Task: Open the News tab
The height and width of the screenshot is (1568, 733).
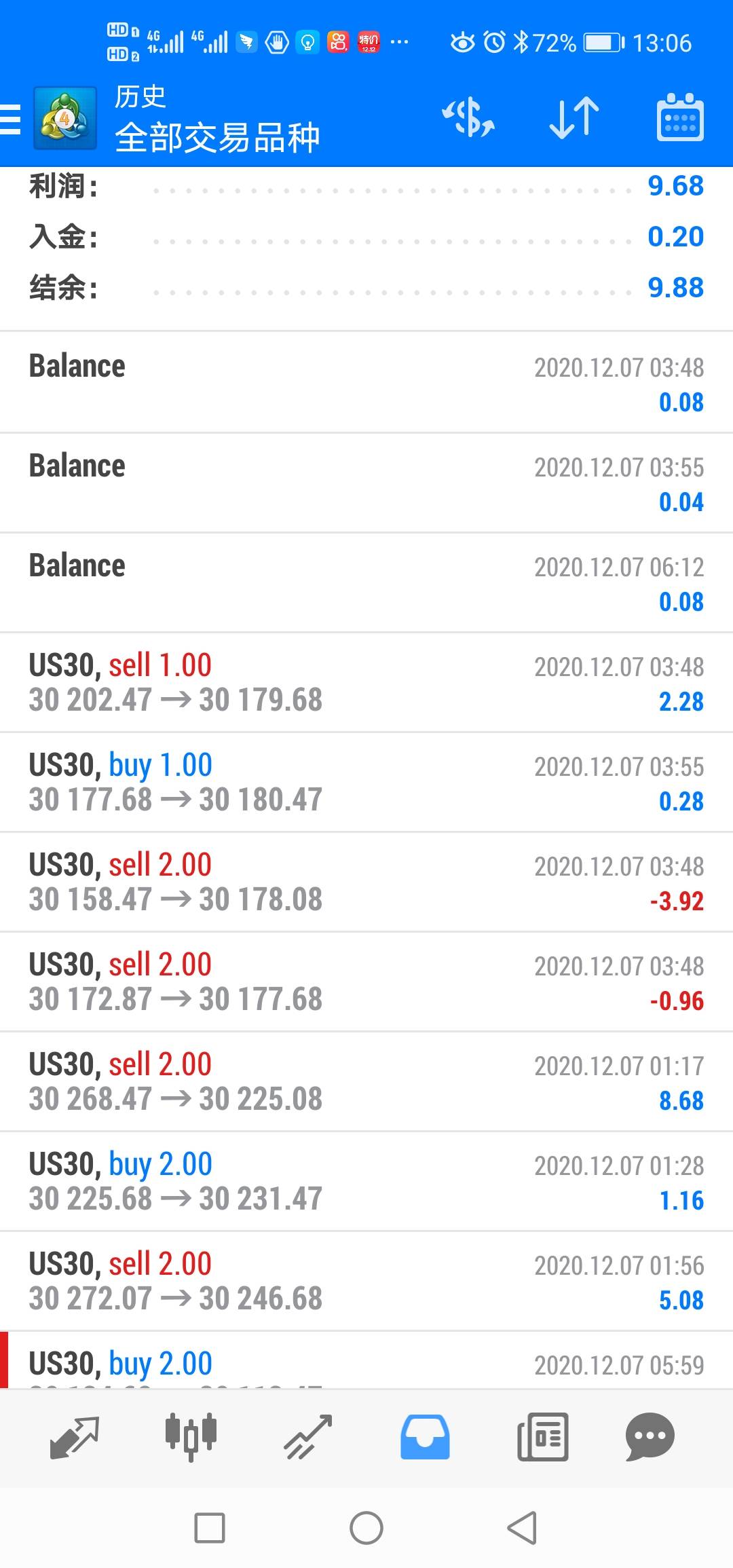Action: pyautogui.click(x=542, y=1436)
